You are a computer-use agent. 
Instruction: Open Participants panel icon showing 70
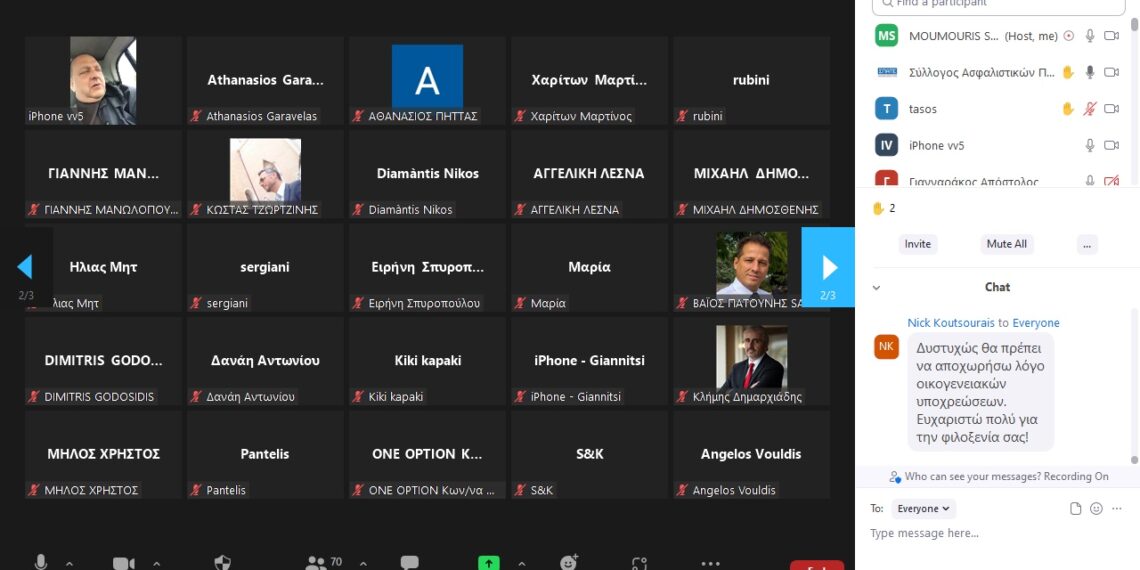[x=317, y=564]
